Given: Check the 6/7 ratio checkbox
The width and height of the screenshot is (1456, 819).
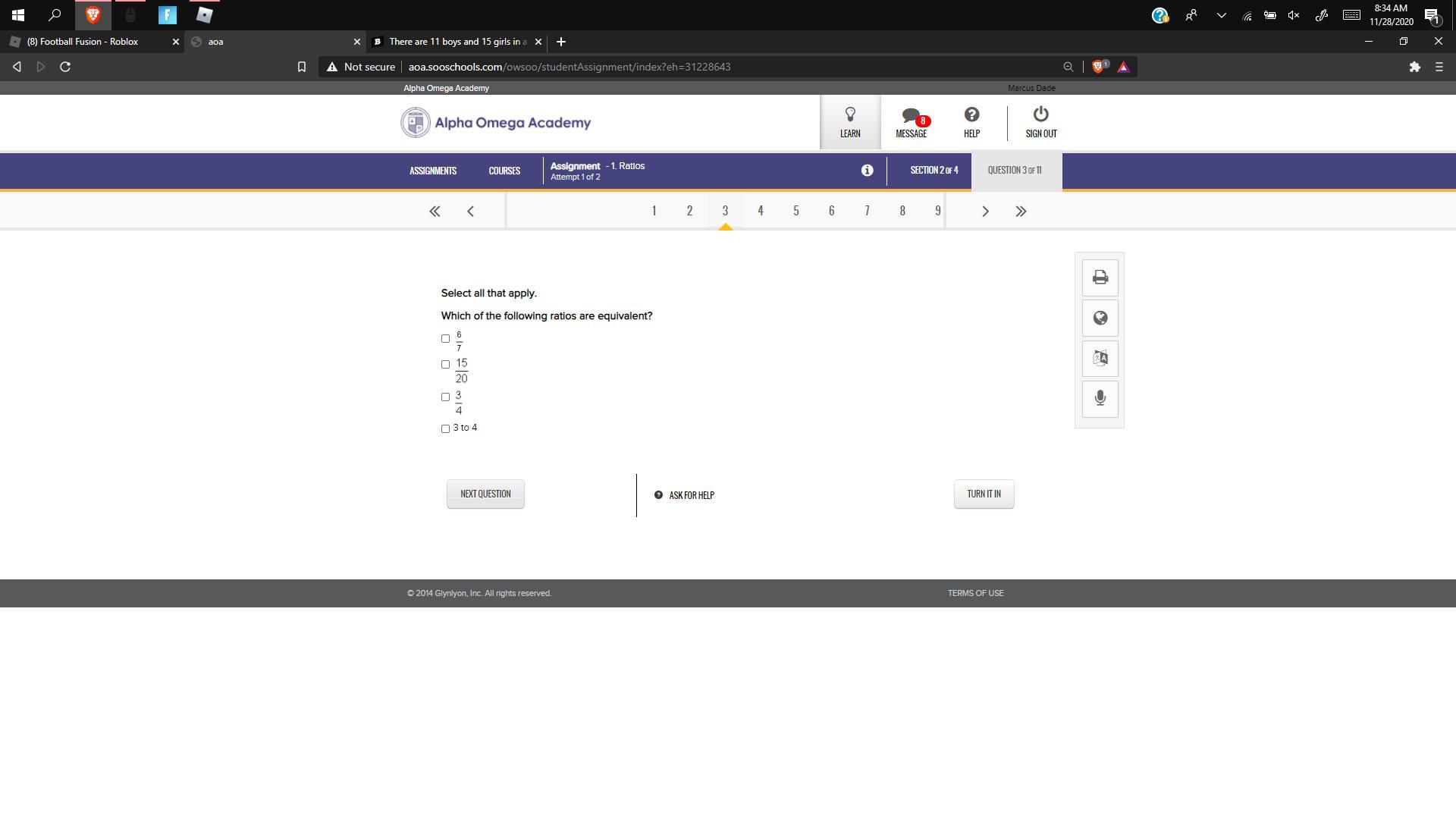Looking at the screenshot, I should point(445,339).
